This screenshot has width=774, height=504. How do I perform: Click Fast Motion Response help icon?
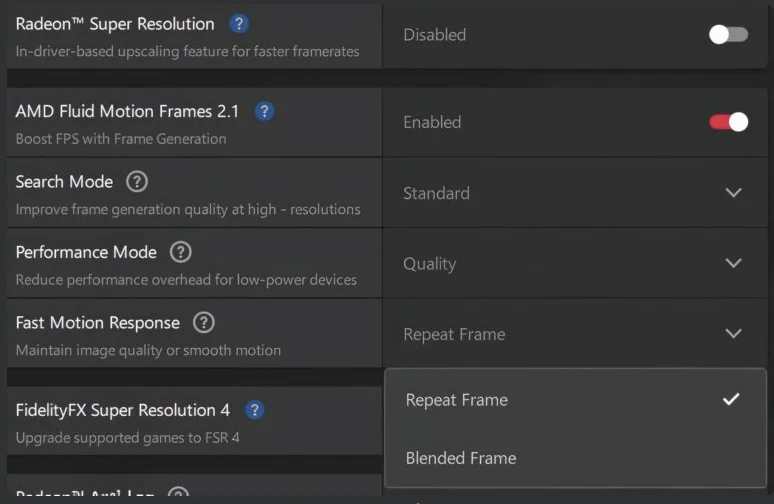click(x=204, y=322)
